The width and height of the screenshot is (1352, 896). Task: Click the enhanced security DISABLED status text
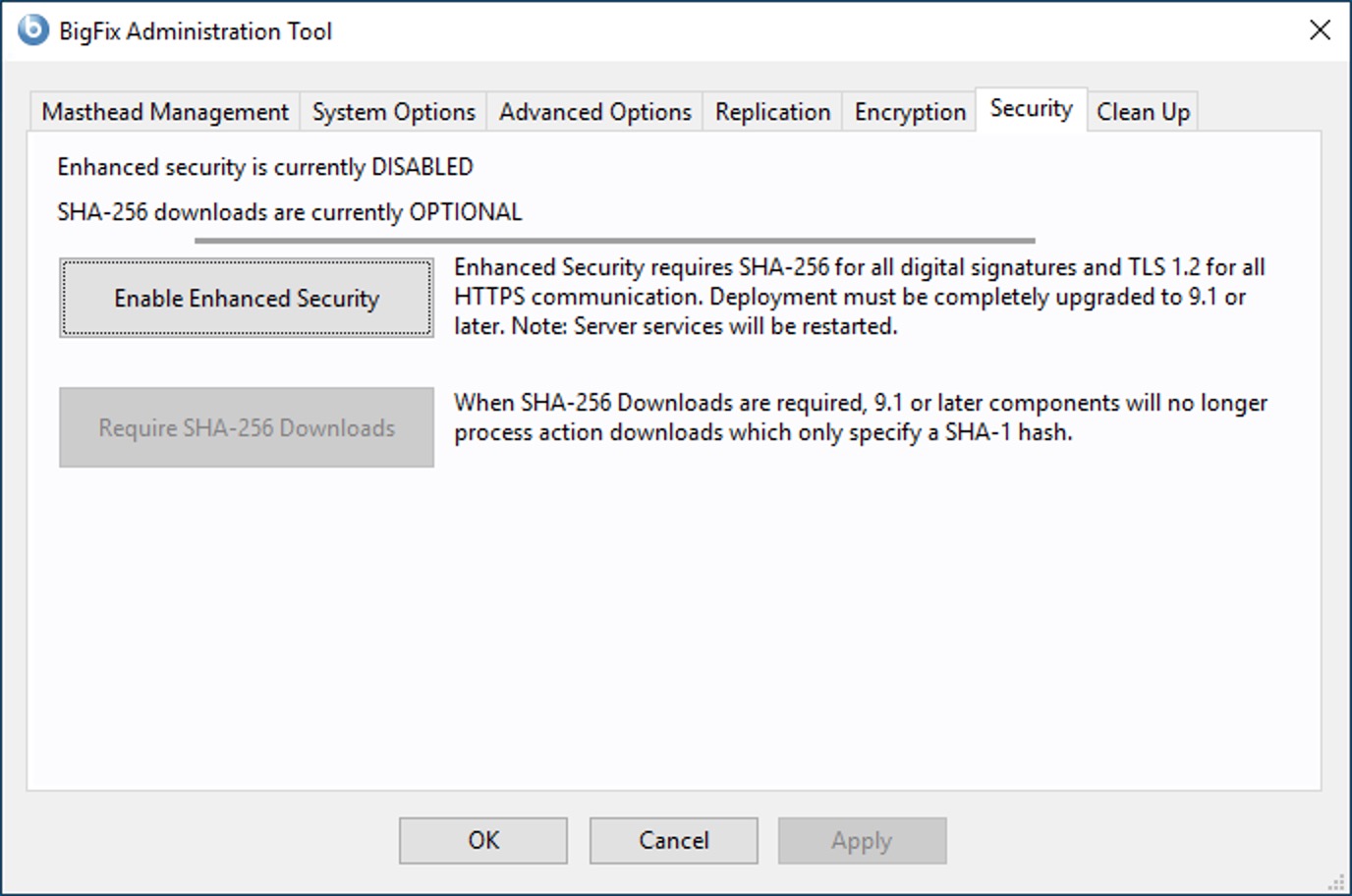[265, 167]
